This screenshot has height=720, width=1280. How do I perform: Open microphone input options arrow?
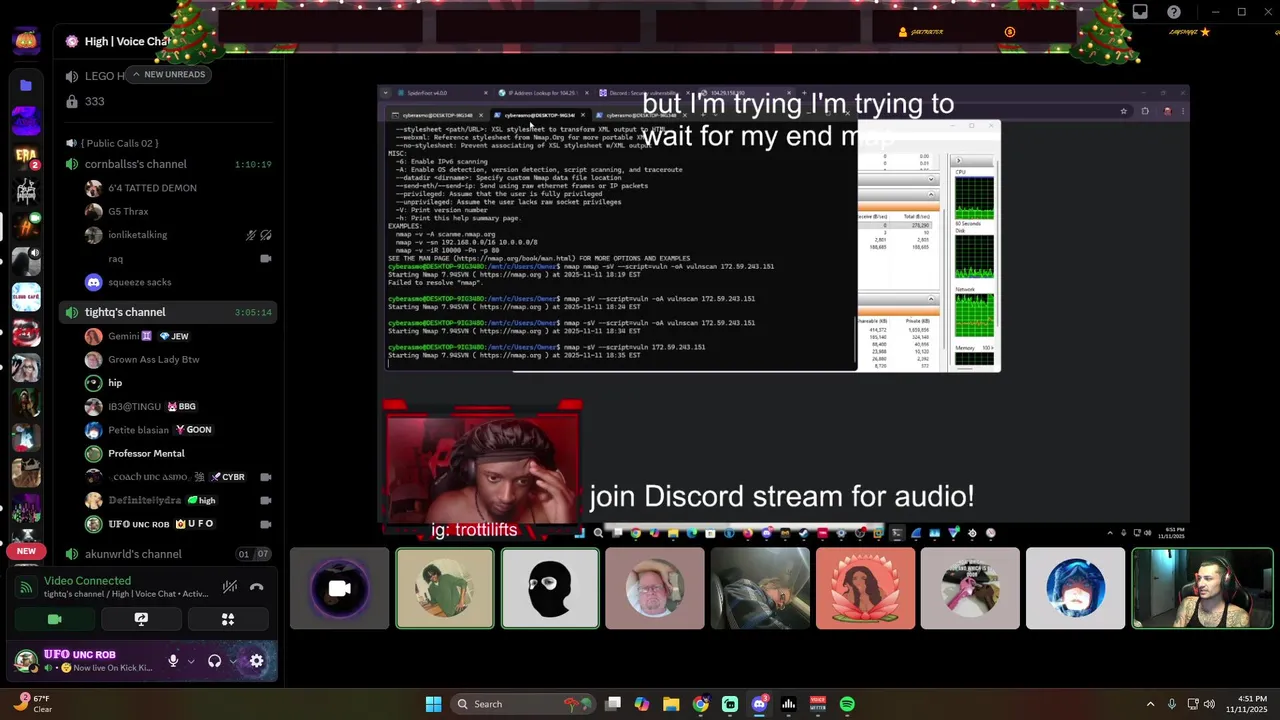click(190, 661)
